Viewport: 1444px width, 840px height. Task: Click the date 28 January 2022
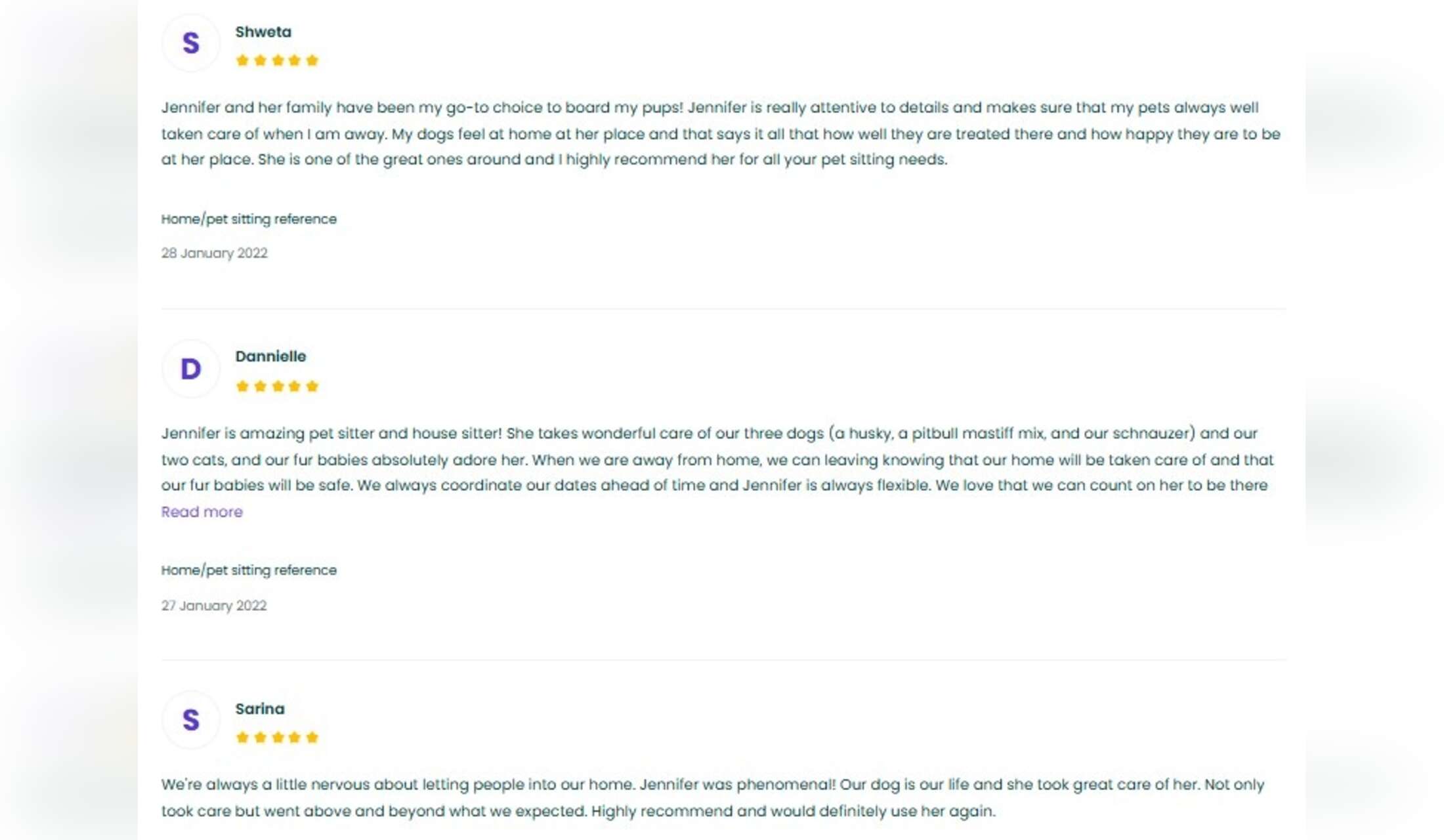coord(214,253)
